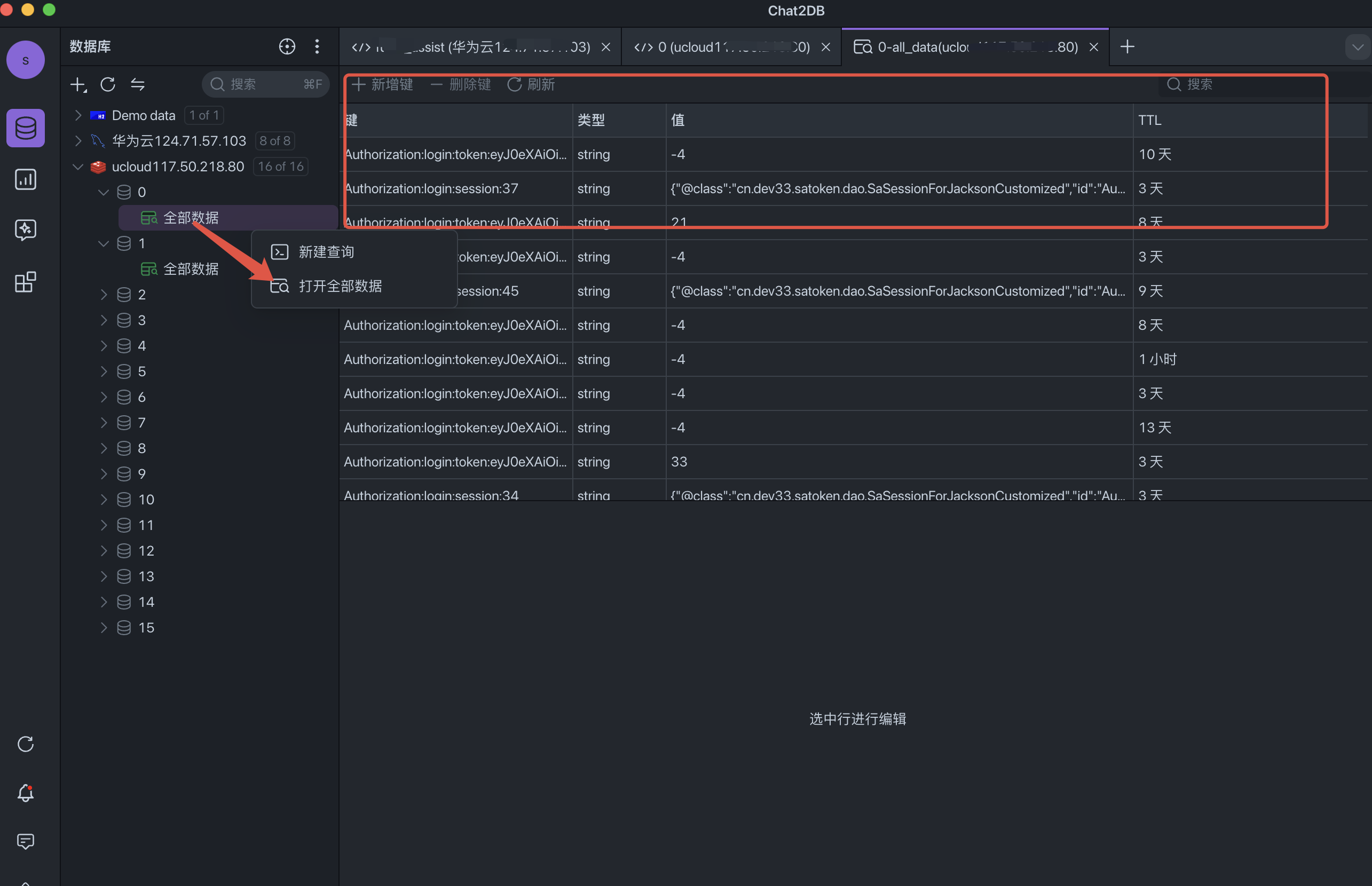
Task: Open the AI chat sparkle icon
Action: 25,230
